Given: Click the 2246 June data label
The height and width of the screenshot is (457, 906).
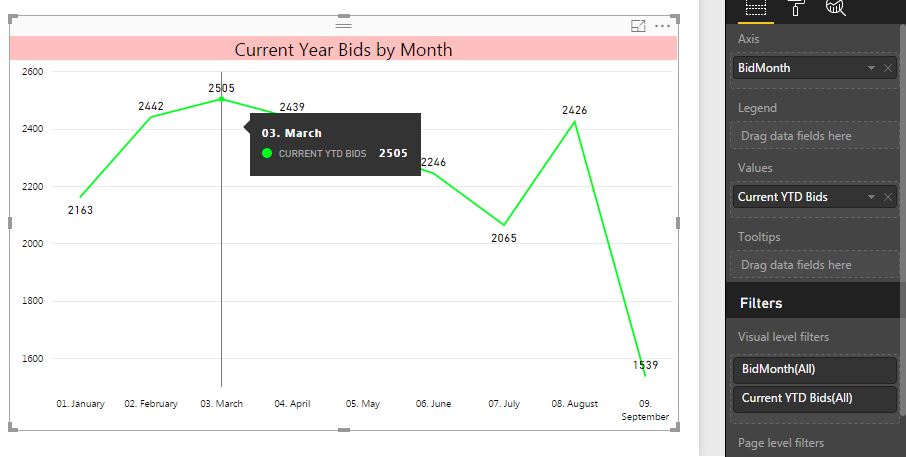Looking at the screenshot, I should coord(433,162).
